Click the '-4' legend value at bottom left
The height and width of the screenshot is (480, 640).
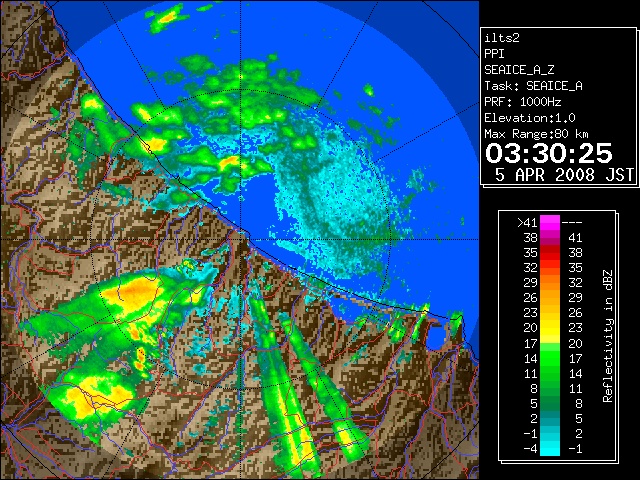click(x=530, y=448)
